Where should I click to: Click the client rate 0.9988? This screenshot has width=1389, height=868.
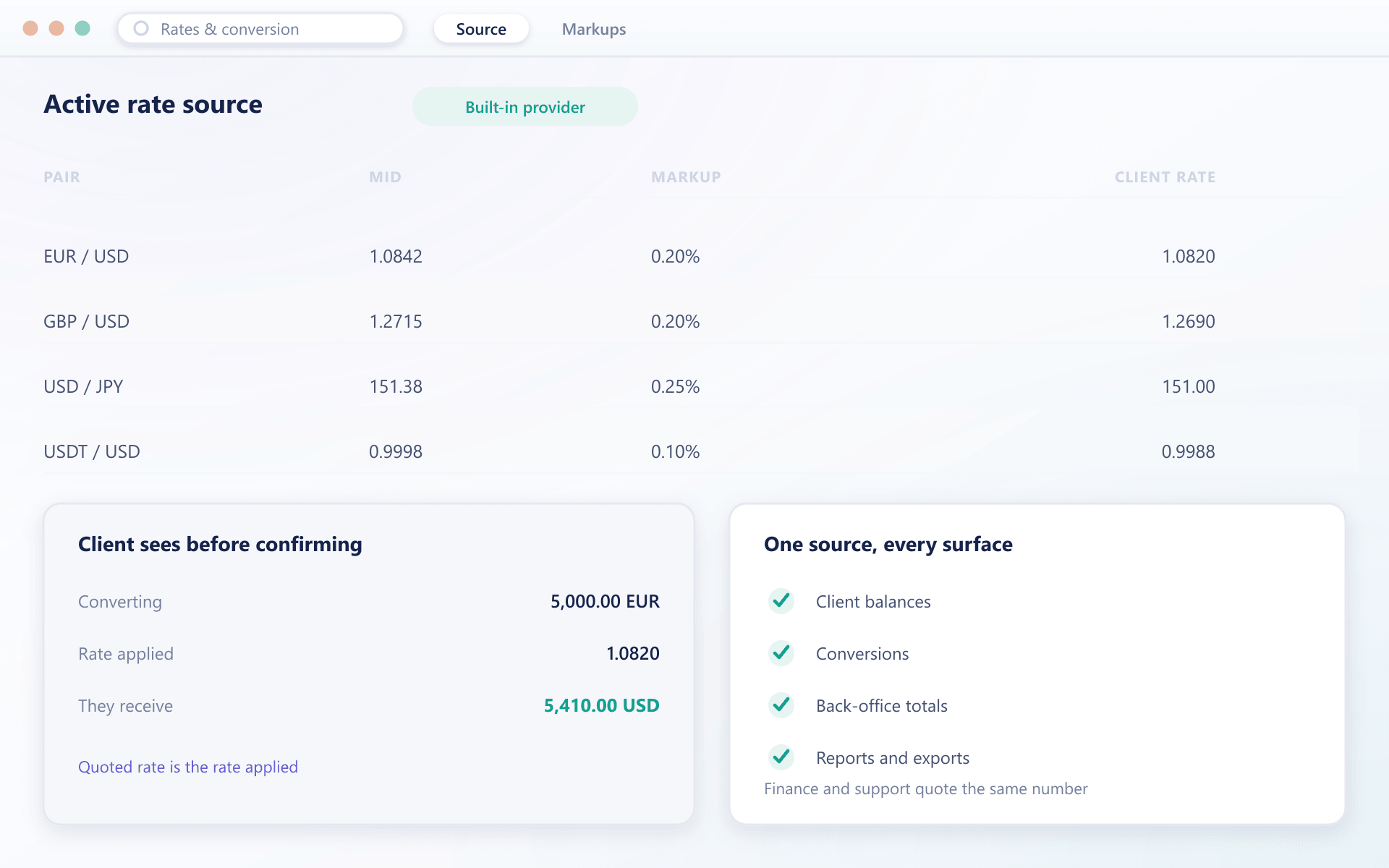point(1189,451)
